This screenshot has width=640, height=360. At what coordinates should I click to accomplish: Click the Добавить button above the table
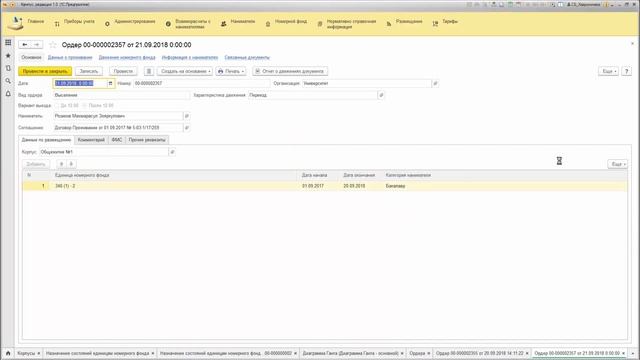[36, 164]
